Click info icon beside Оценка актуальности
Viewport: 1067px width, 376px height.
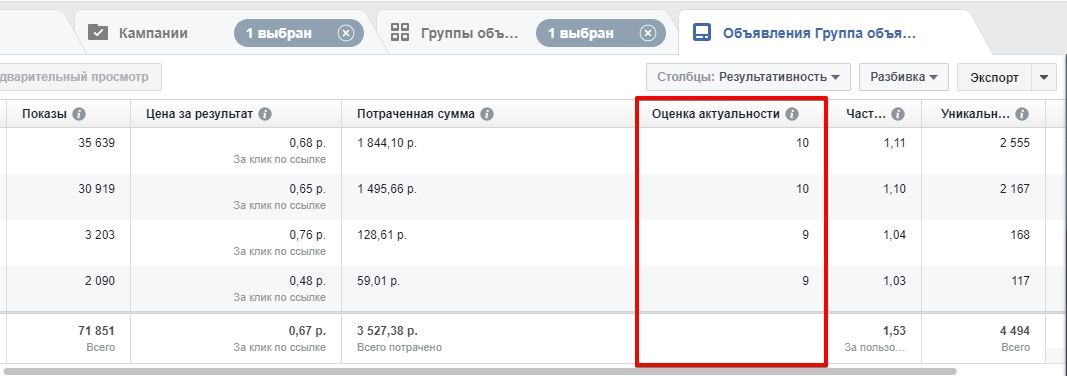pos(791,114)
